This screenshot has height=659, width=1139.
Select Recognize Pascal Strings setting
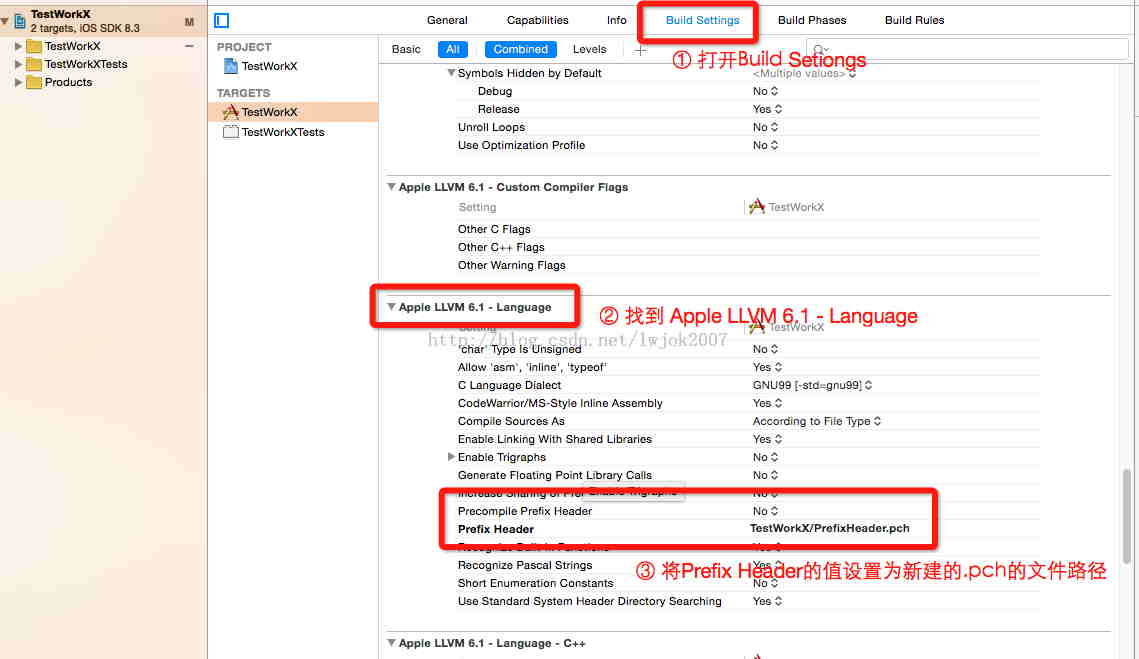click(x=524, y=565)
